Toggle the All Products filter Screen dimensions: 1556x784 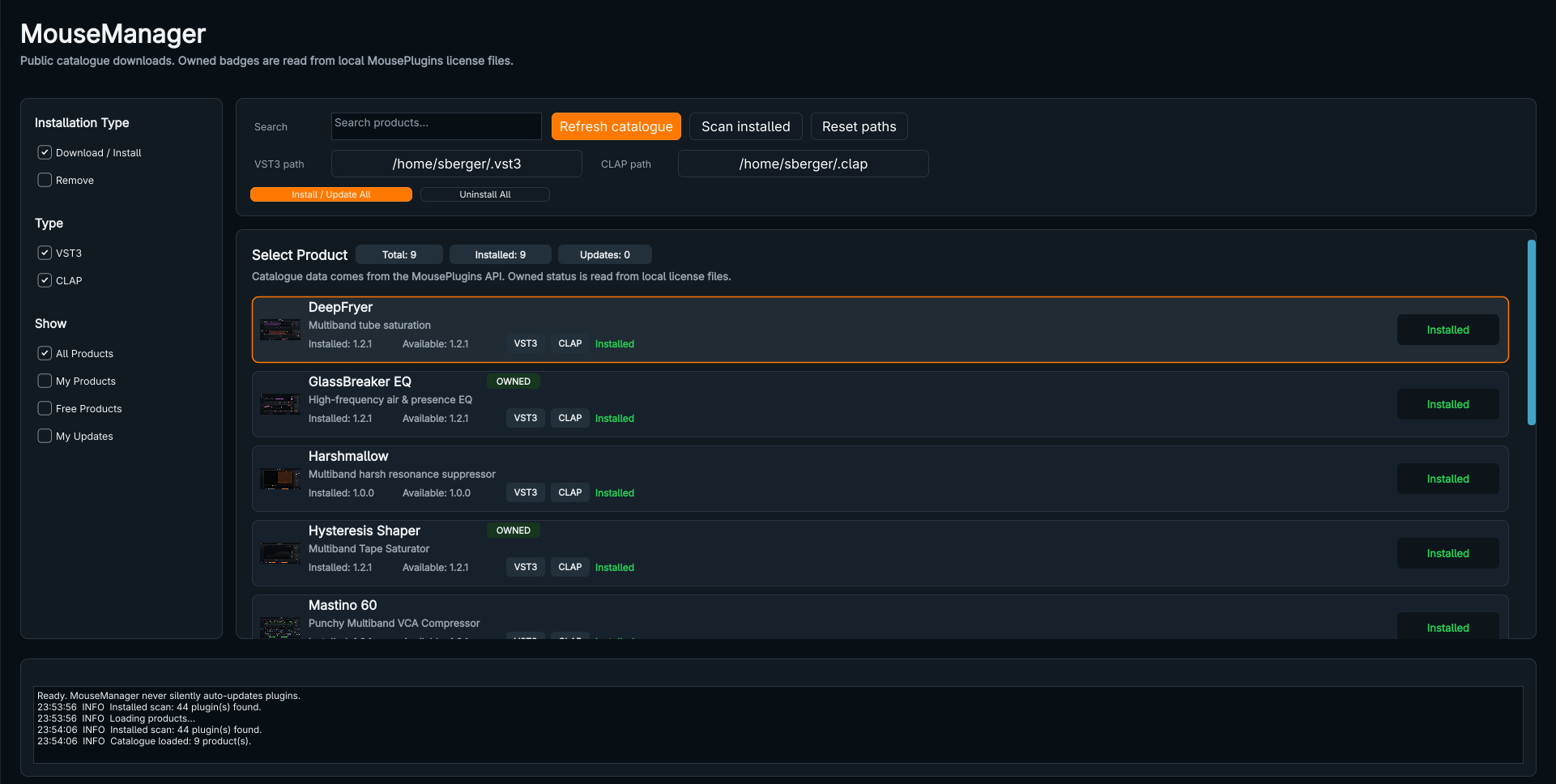tap(45, 353)
